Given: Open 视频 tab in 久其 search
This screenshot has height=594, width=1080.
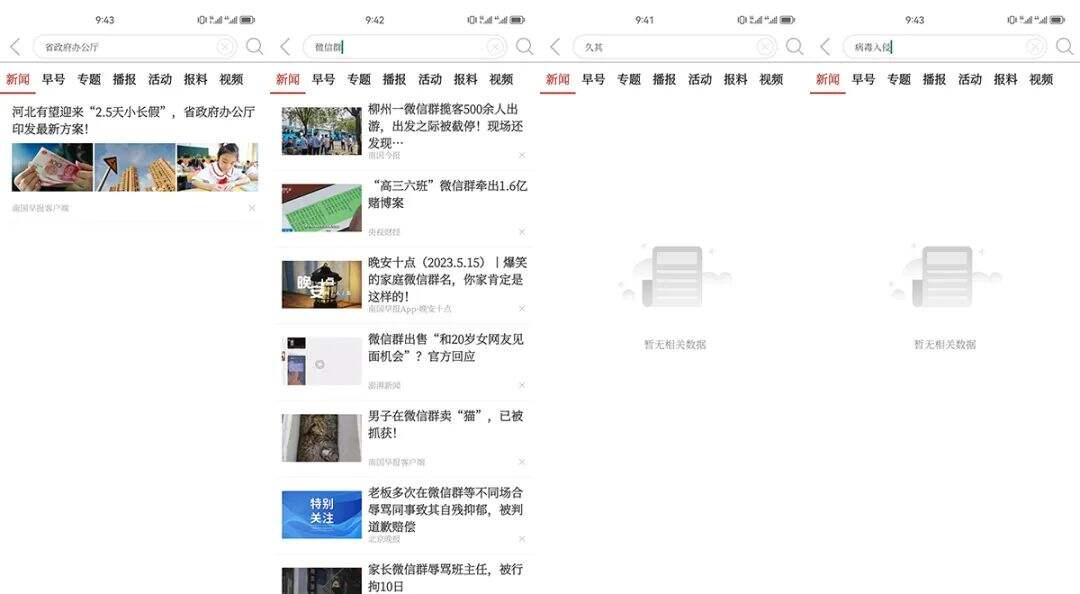Looking at the screenshot, I should (771, 79).
